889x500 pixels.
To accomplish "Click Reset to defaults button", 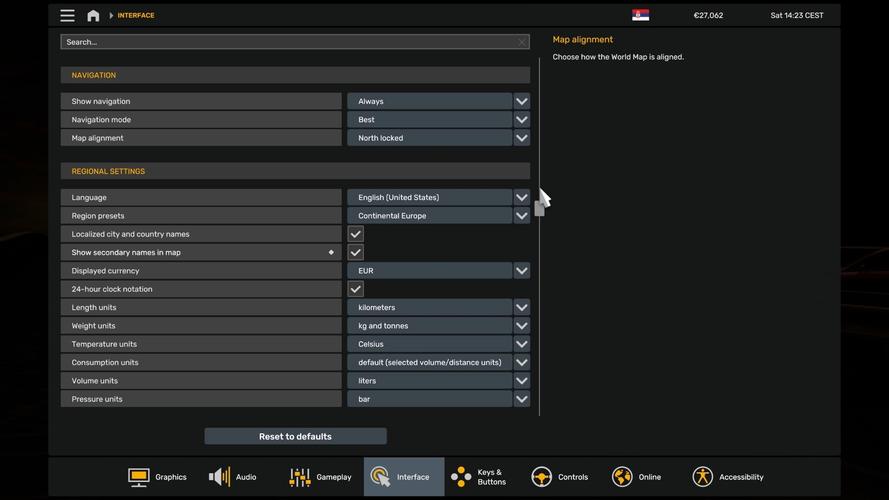I will tap(295, 436).
